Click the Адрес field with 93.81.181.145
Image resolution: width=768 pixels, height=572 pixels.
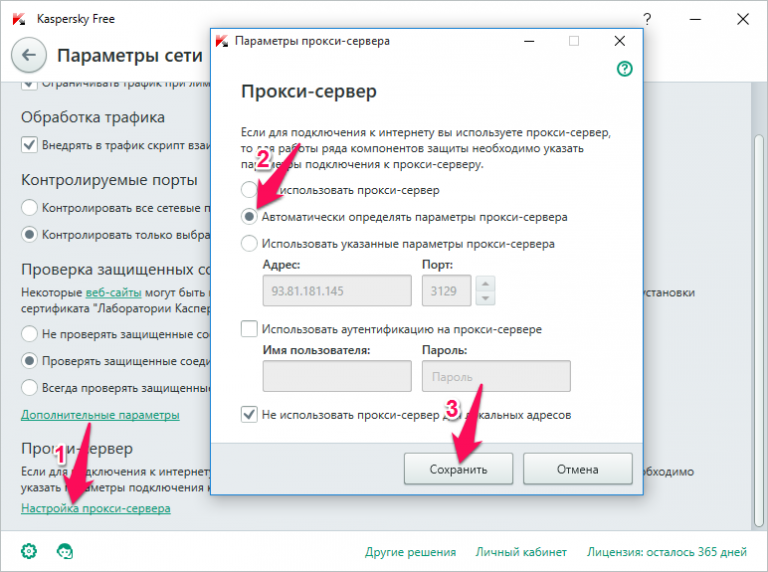(337, 290)
